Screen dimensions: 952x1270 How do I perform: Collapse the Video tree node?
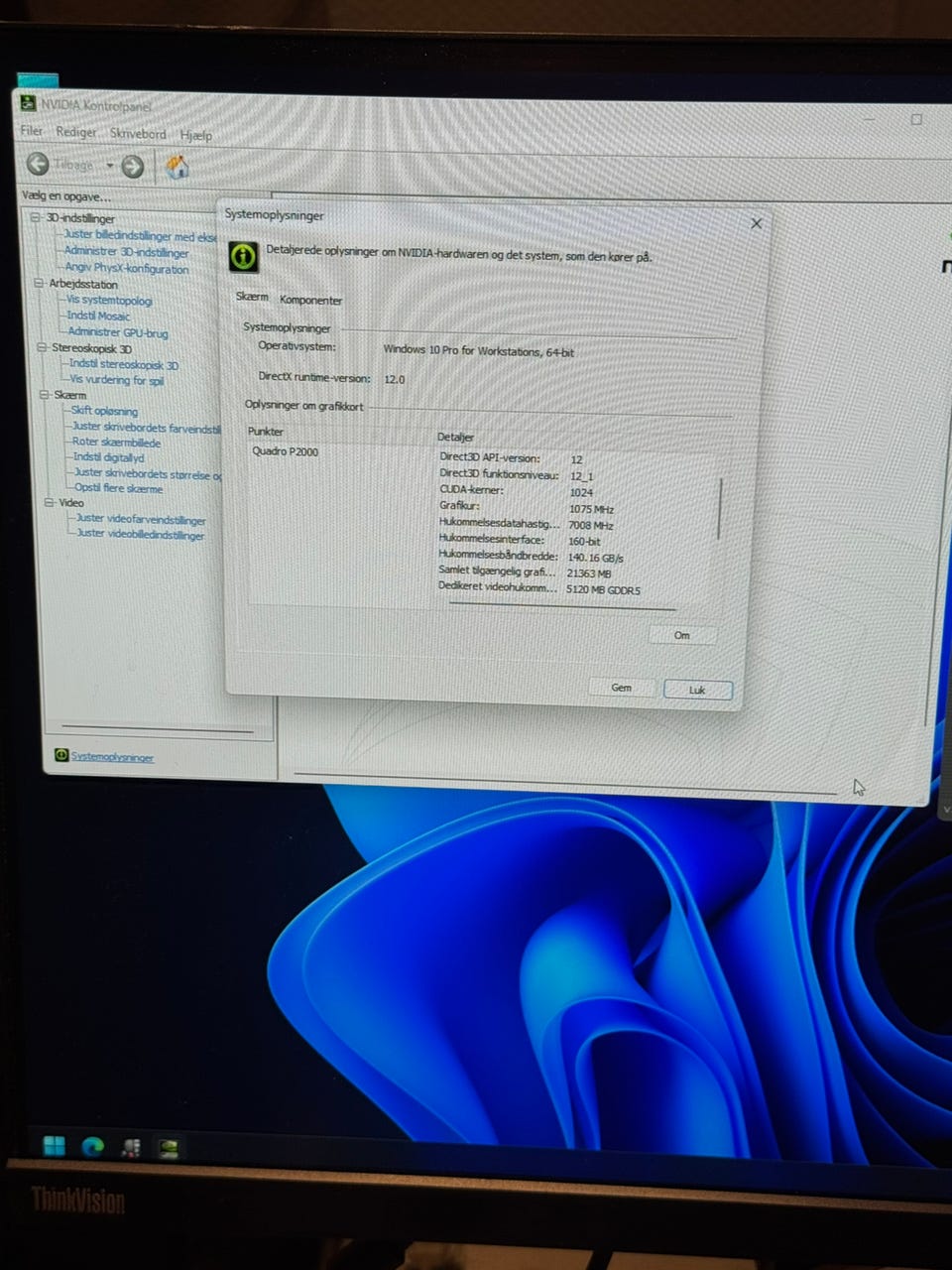(49, 502)
